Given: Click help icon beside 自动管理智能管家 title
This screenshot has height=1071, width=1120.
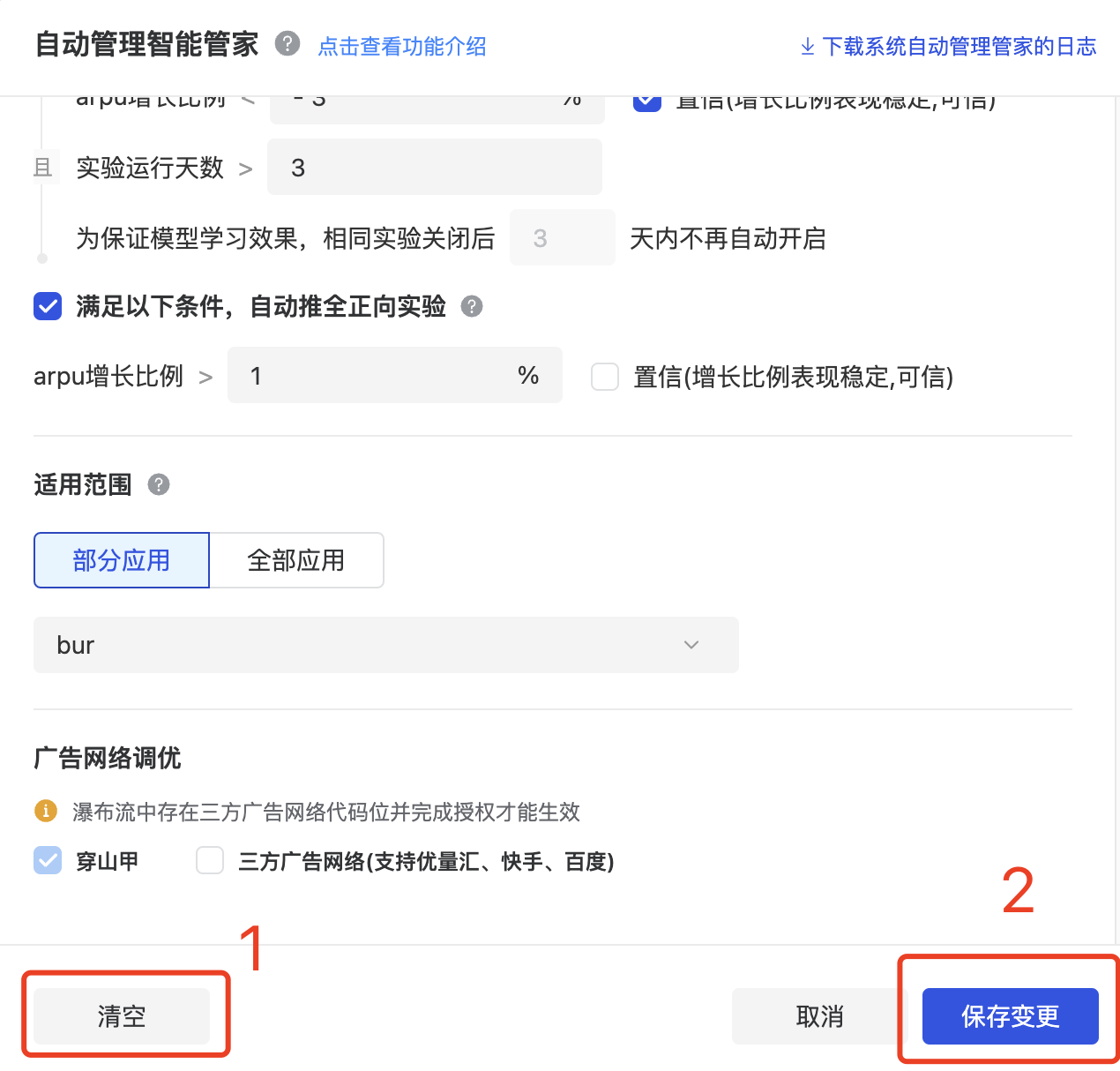Looking at the screenshot, I should point(287,43).
